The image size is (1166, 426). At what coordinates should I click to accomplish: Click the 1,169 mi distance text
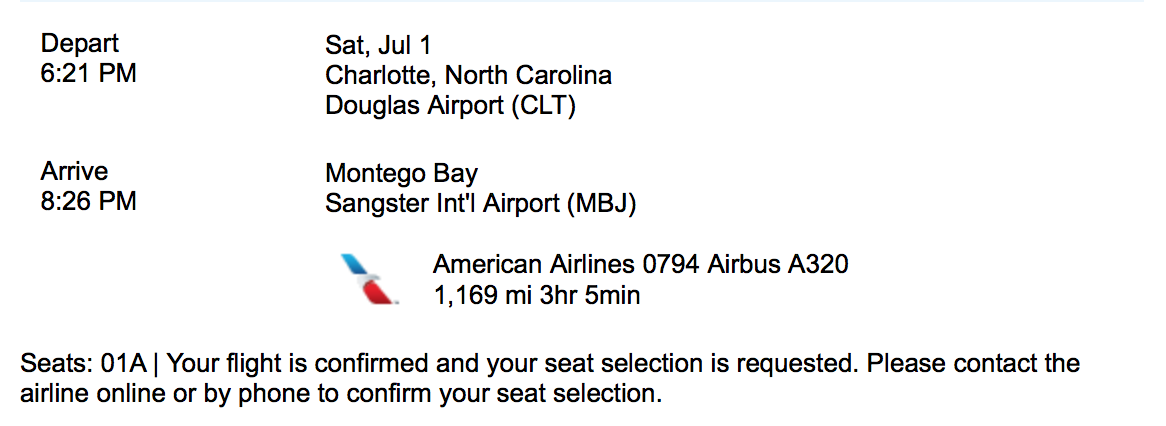click(x=477, y=296)
